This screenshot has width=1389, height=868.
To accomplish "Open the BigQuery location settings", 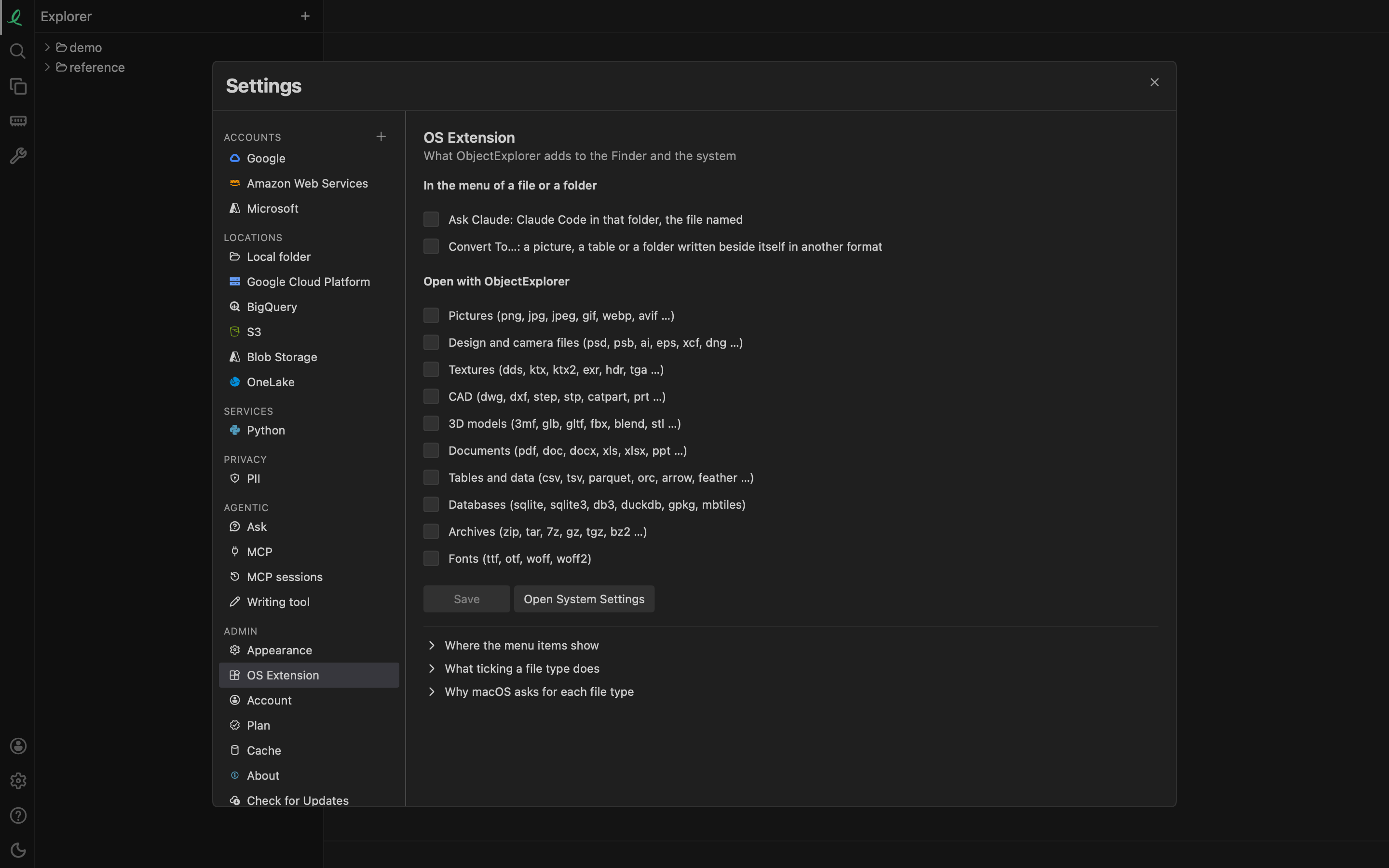I will (309, 307).
